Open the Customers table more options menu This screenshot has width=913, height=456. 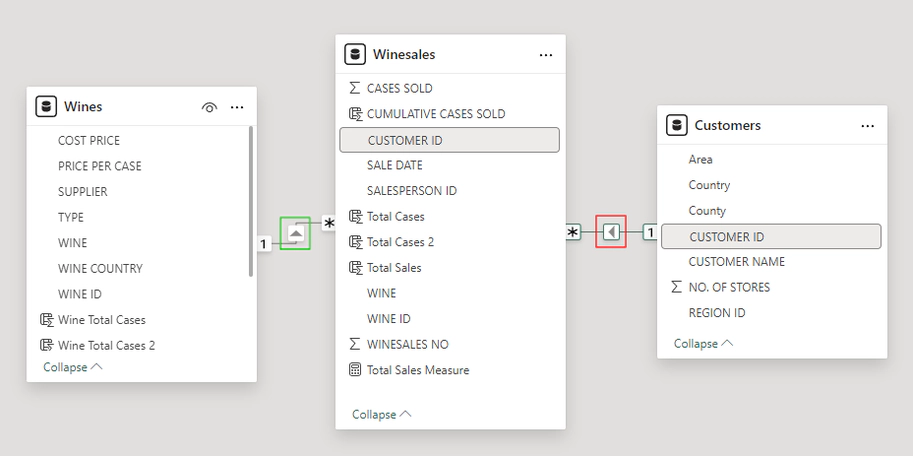(x=867, y=126)
